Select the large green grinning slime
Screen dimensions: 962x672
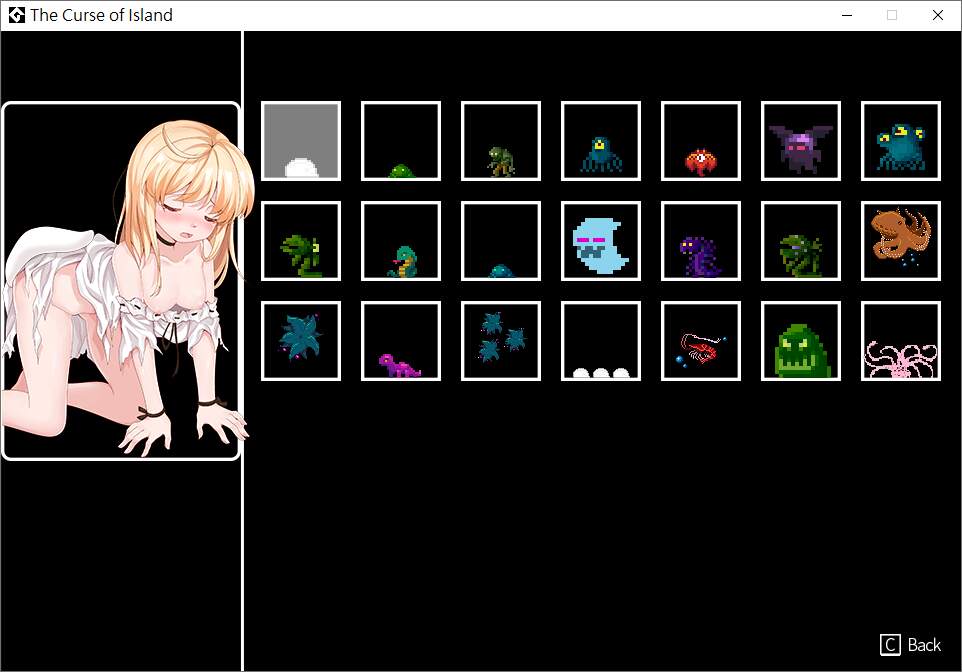point(801,341)
